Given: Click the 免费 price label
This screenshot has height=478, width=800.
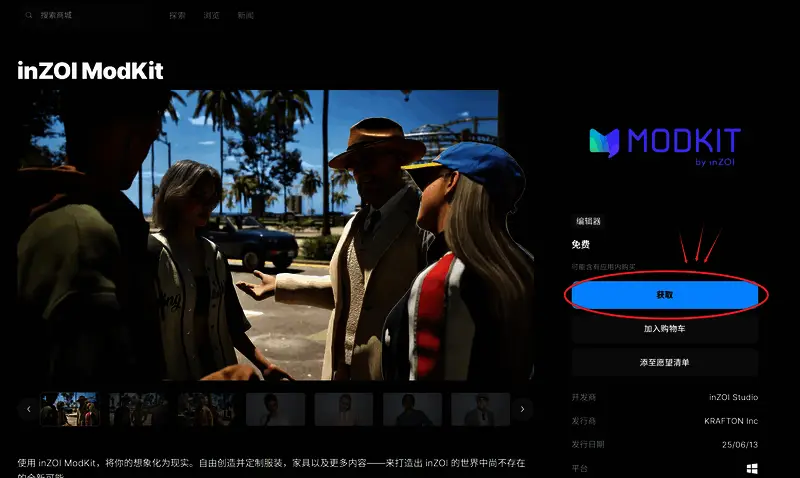Looking at the screenshot, I should pyautogui.click(x=581, y=244).
